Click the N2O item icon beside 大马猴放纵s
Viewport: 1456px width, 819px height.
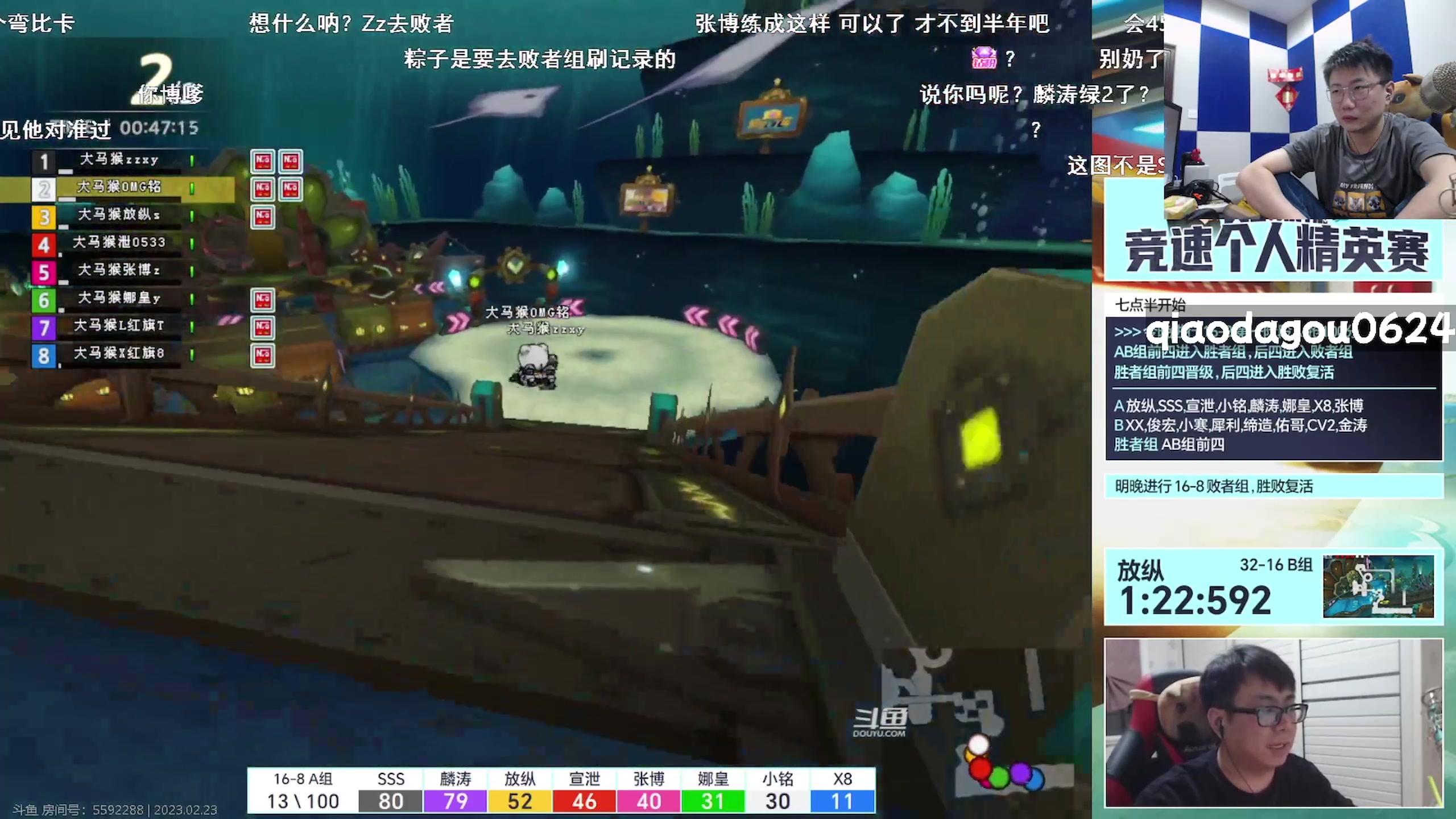(x=262, y=217)
